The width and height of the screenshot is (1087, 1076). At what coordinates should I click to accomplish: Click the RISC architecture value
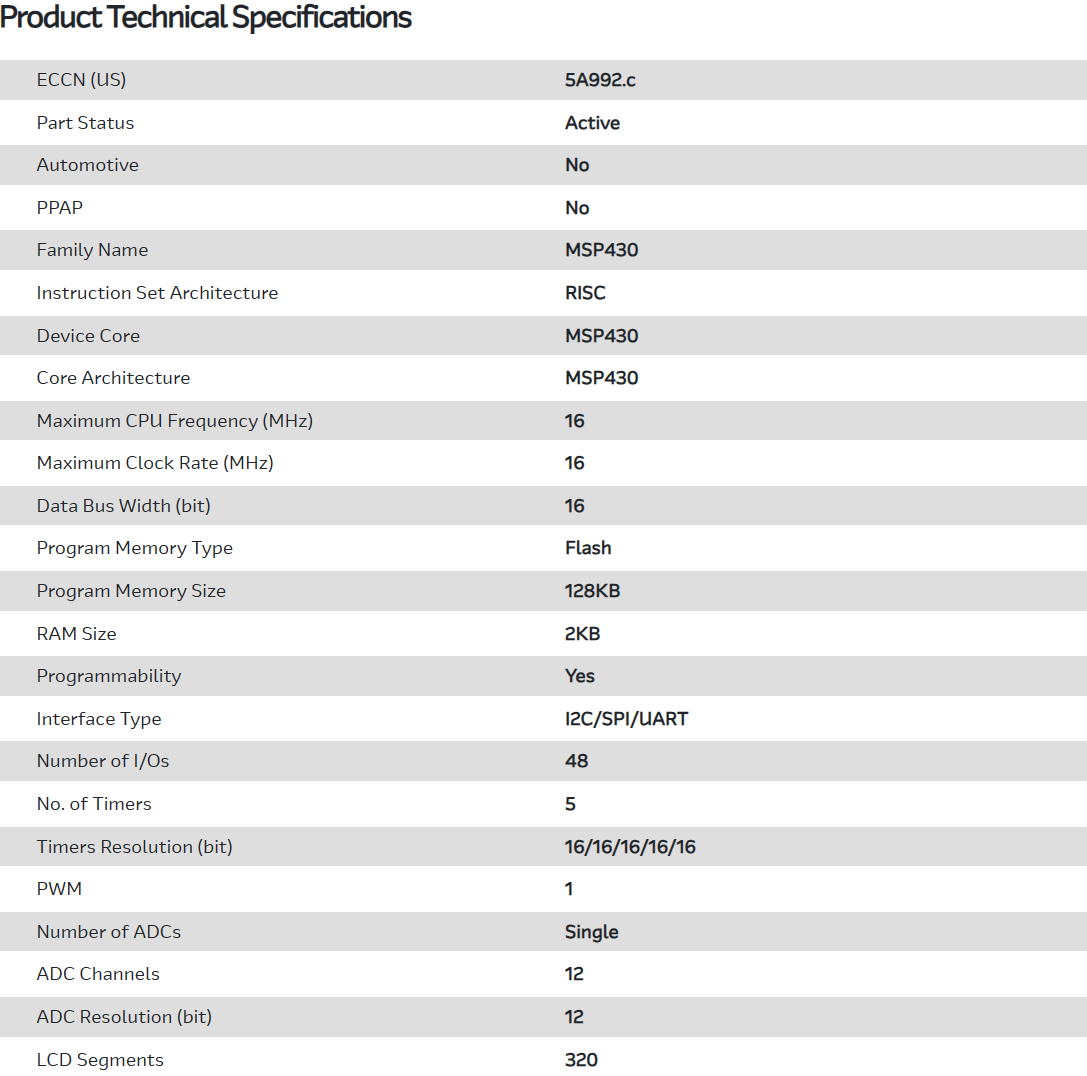(585, 293)
